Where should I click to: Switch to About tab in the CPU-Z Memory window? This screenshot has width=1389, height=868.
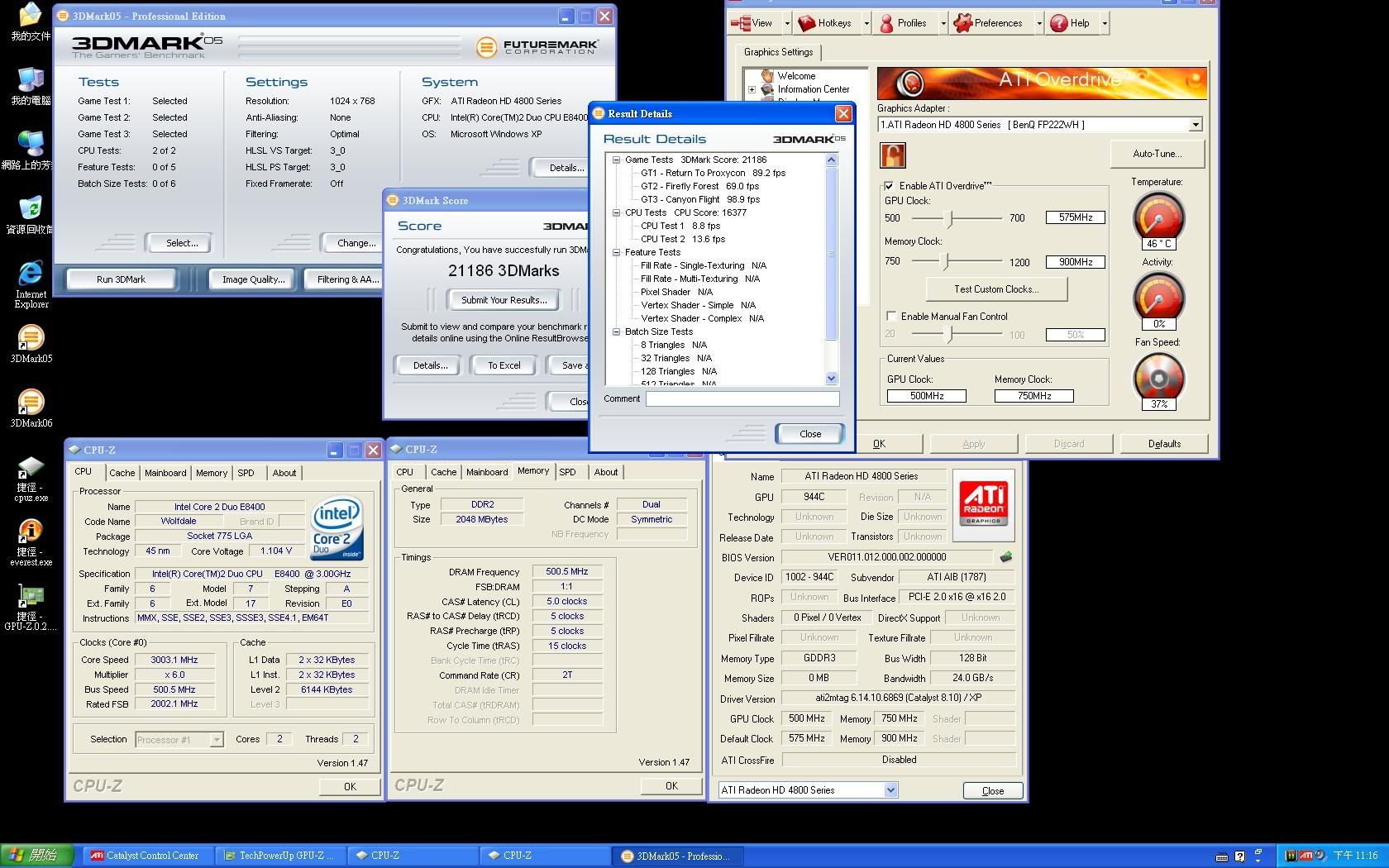606,472
